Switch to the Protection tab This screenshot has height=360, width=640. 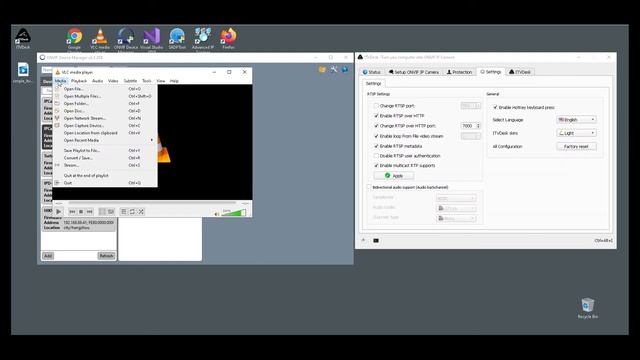[459, 72]
